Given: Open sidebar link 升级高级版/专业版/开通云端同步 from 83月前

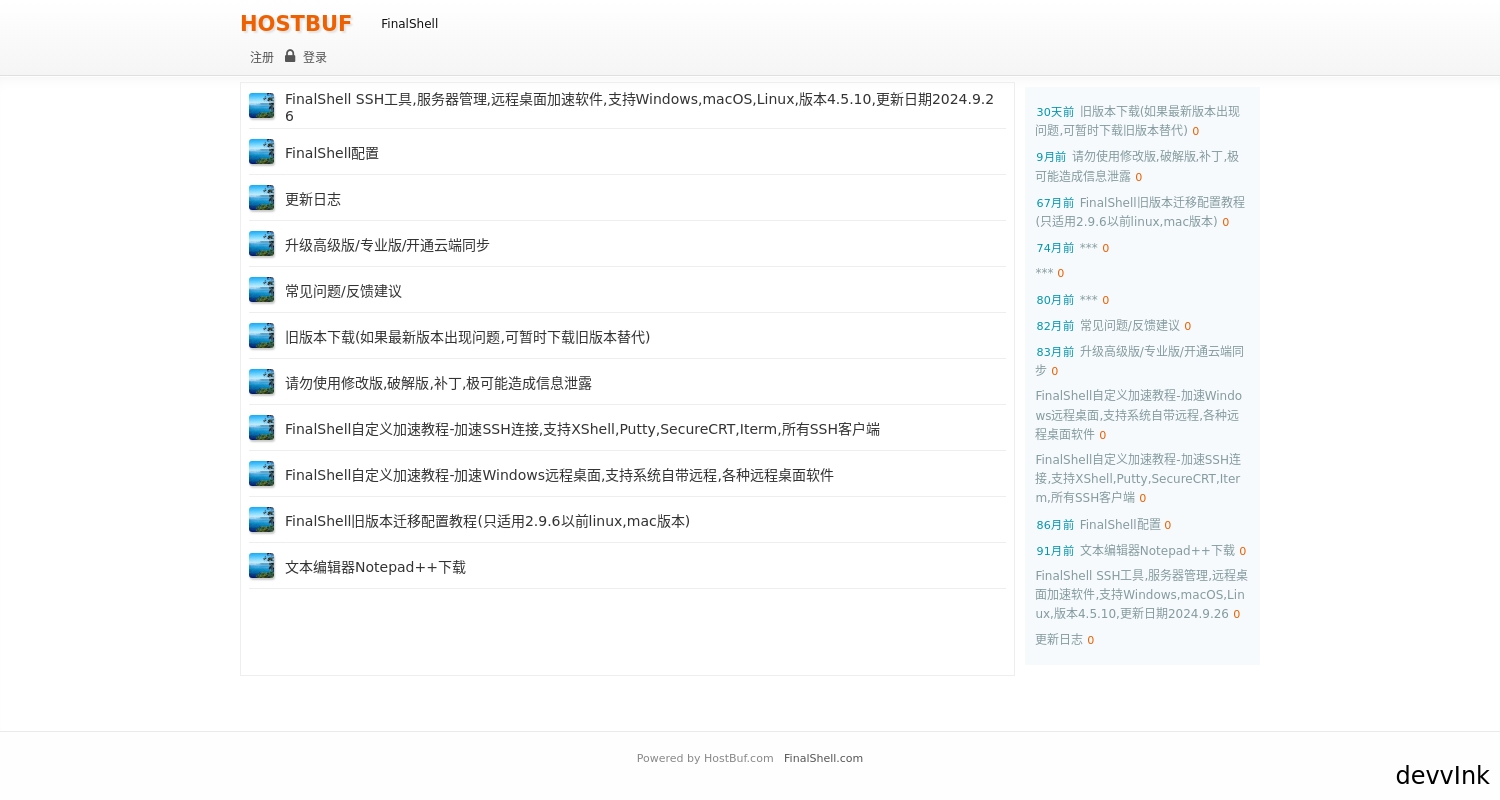Looking at the screenshot, I should coord(1140,361).
